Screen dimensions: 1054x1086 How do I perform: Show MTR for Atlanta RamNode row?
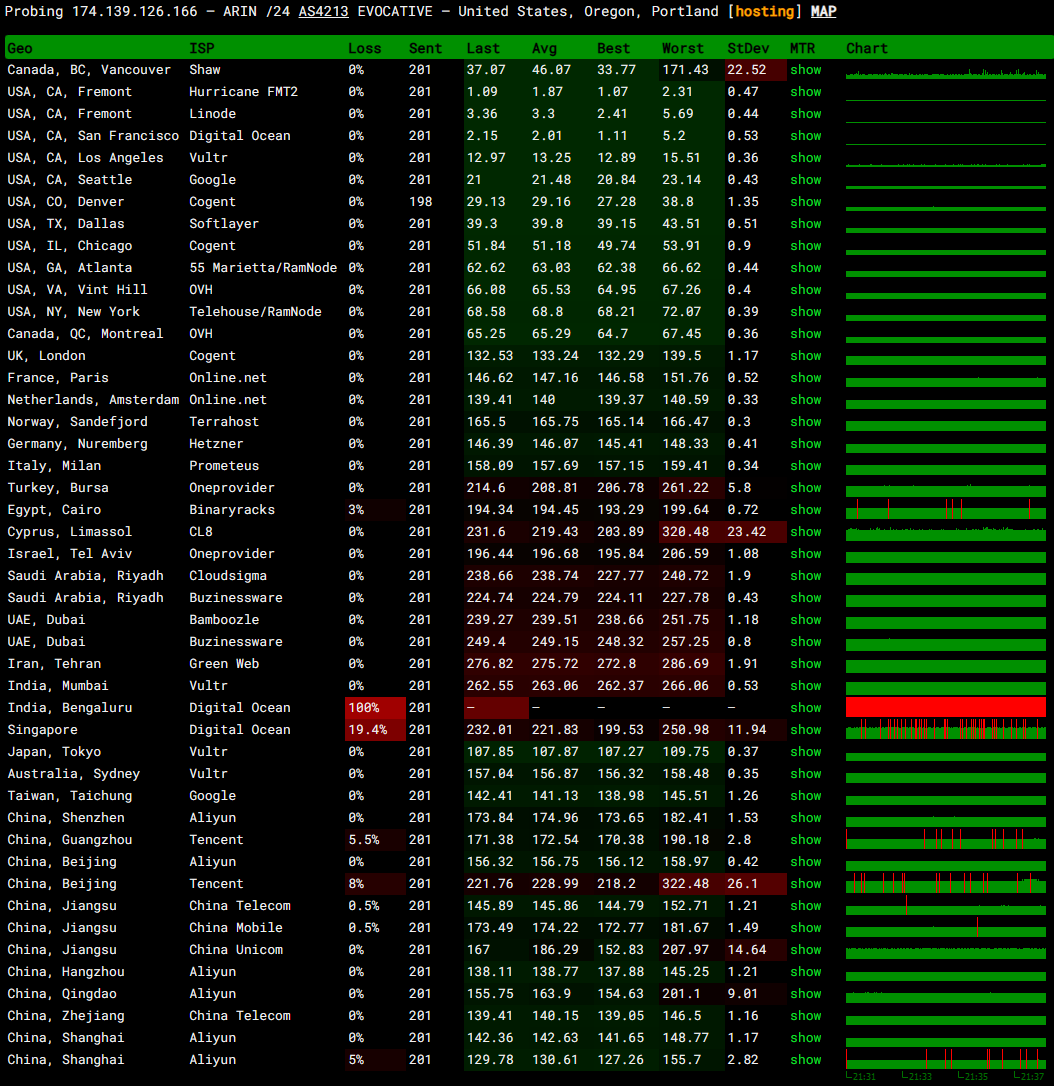(x=806, y=268)
